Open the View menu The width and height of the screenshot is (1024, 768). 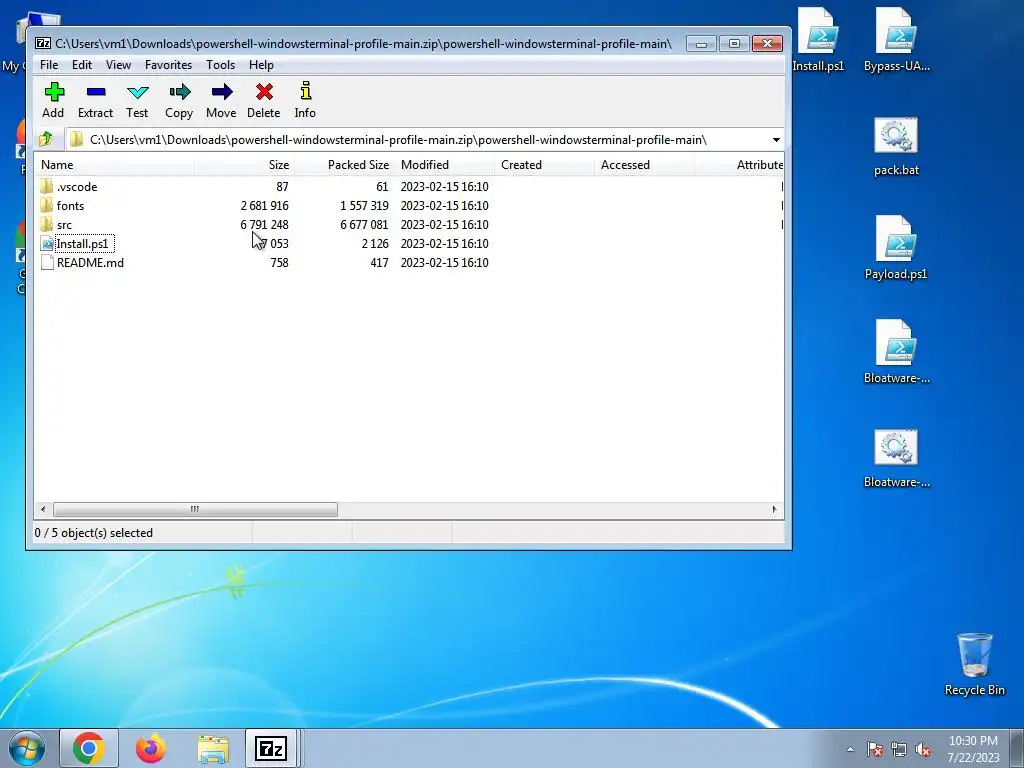tap(118, 65)
